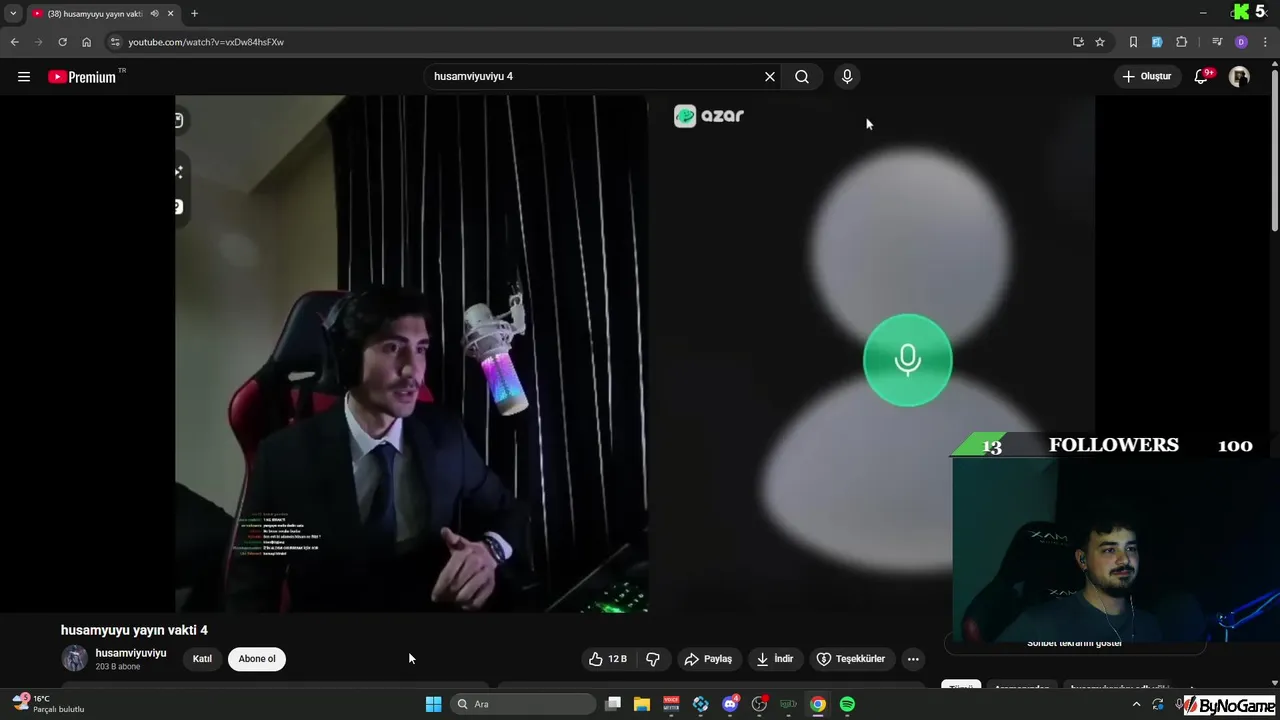View site information icon in address bar
Screen dimensions: 1280x720
(x=115, y=42)
